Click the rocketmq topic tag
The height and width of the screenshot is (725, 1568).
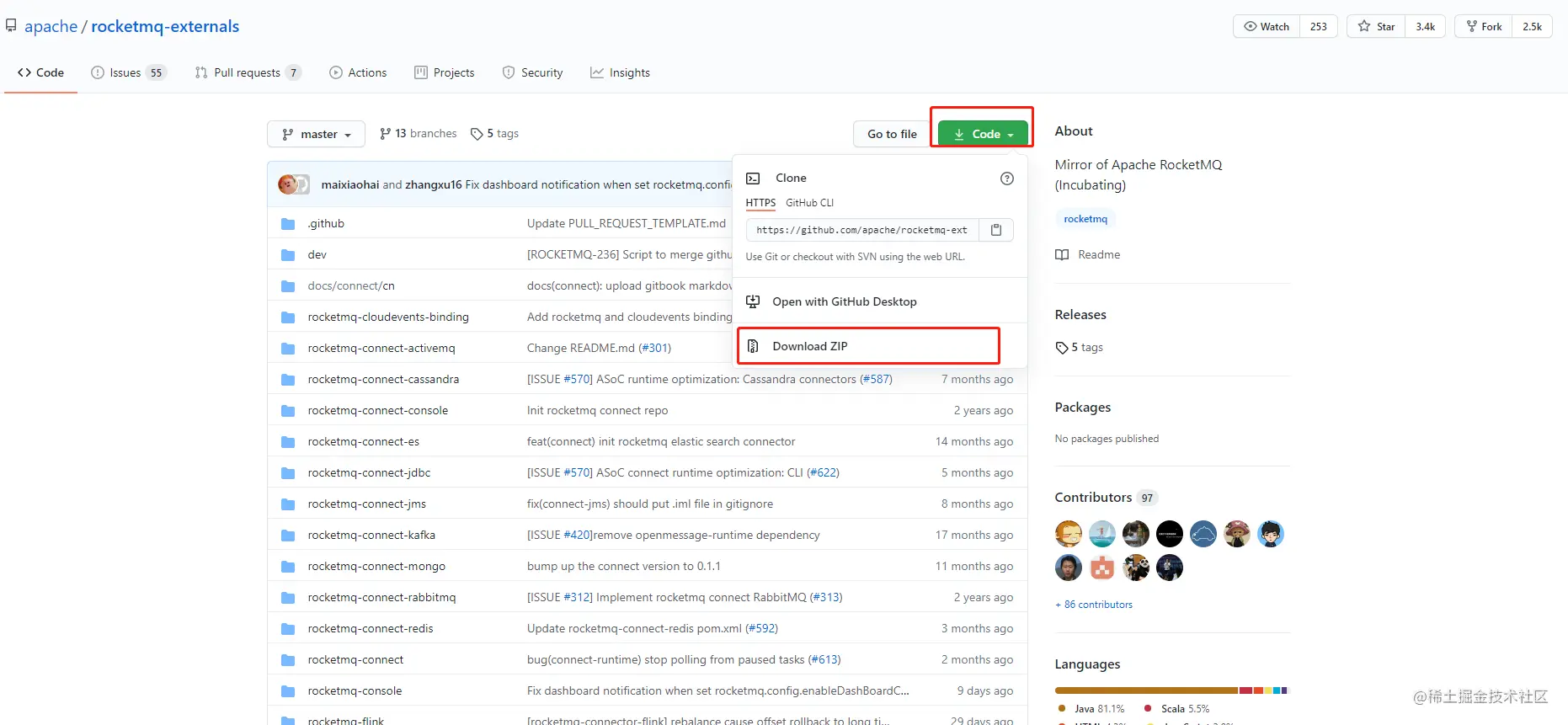[1085, 219]
